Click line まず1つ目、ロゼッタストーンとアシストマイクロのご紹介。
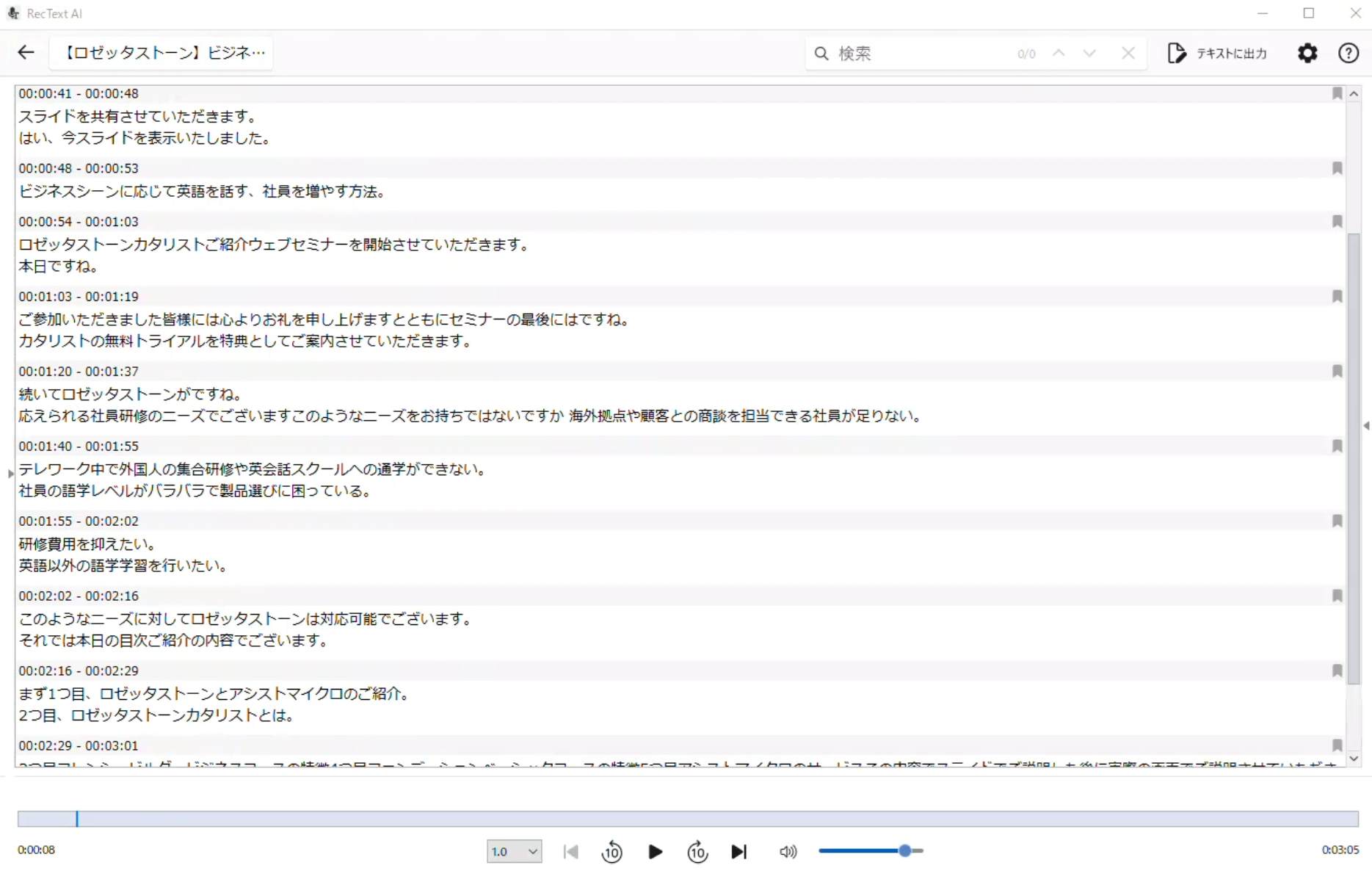 (214, 693)
